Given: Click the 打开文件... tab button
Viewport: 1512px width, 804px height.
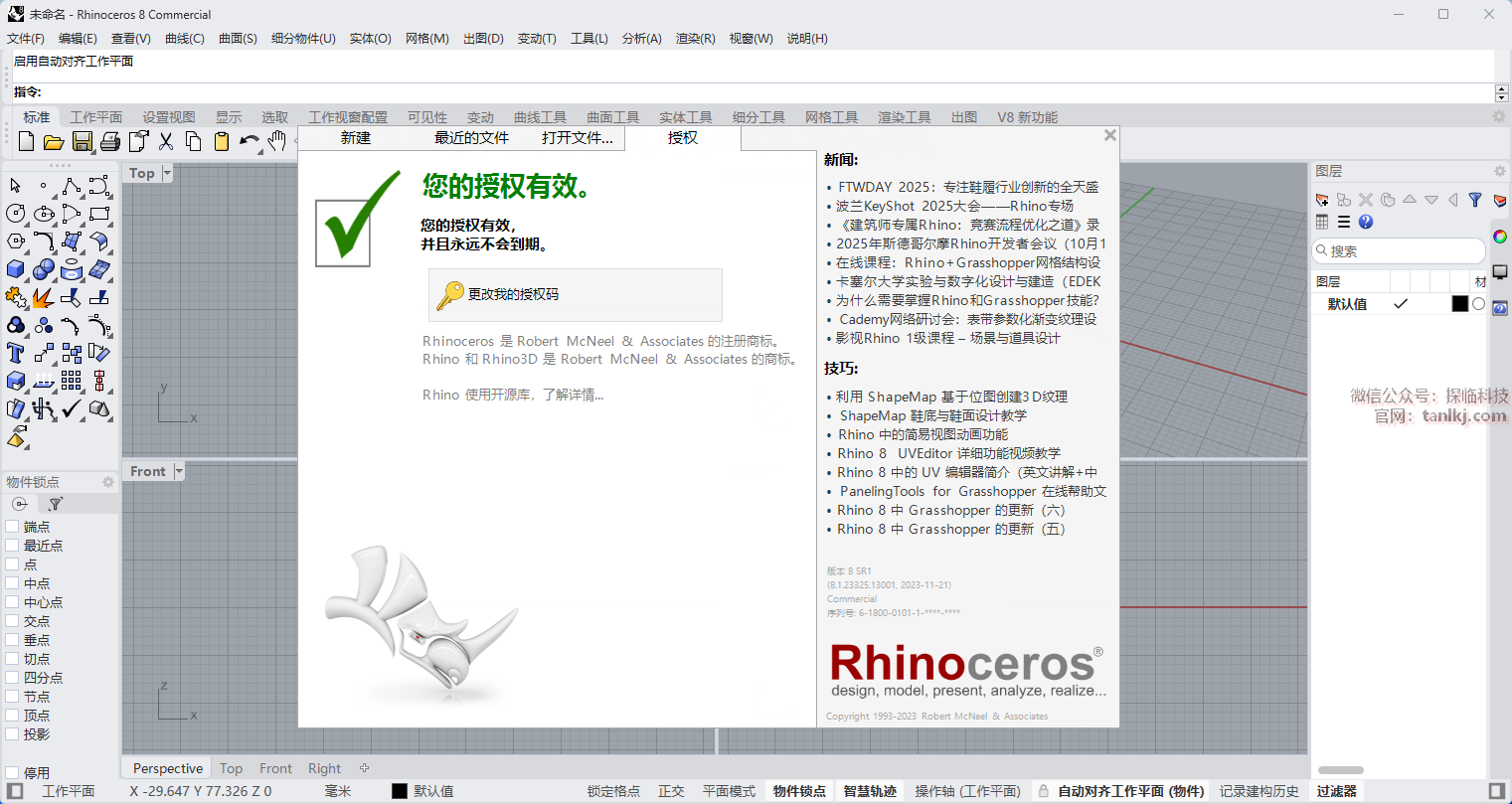Looking at the screenshot, I should point(578,138).
